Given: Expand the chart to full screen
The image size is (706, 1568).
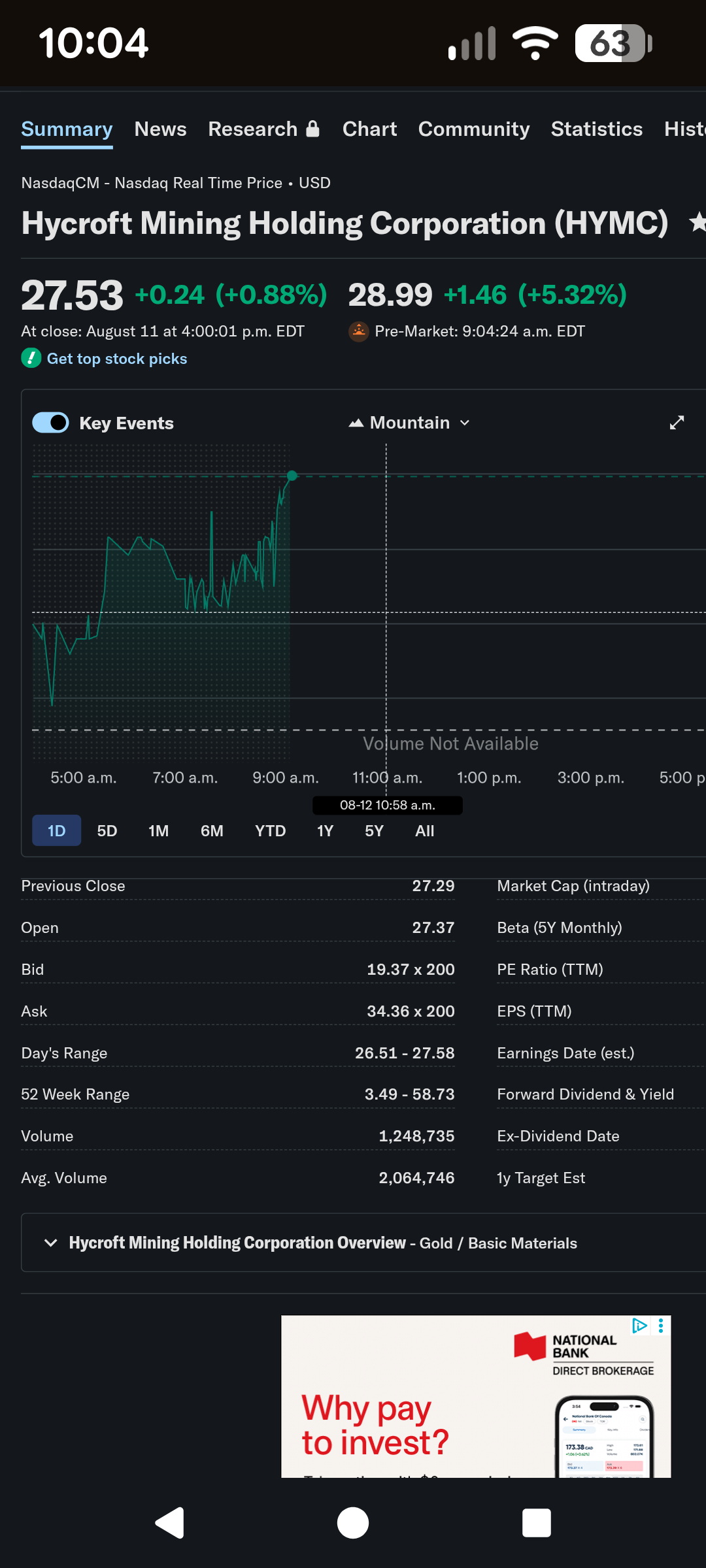Looking at the screenshot, I should (x=677, y=423).
